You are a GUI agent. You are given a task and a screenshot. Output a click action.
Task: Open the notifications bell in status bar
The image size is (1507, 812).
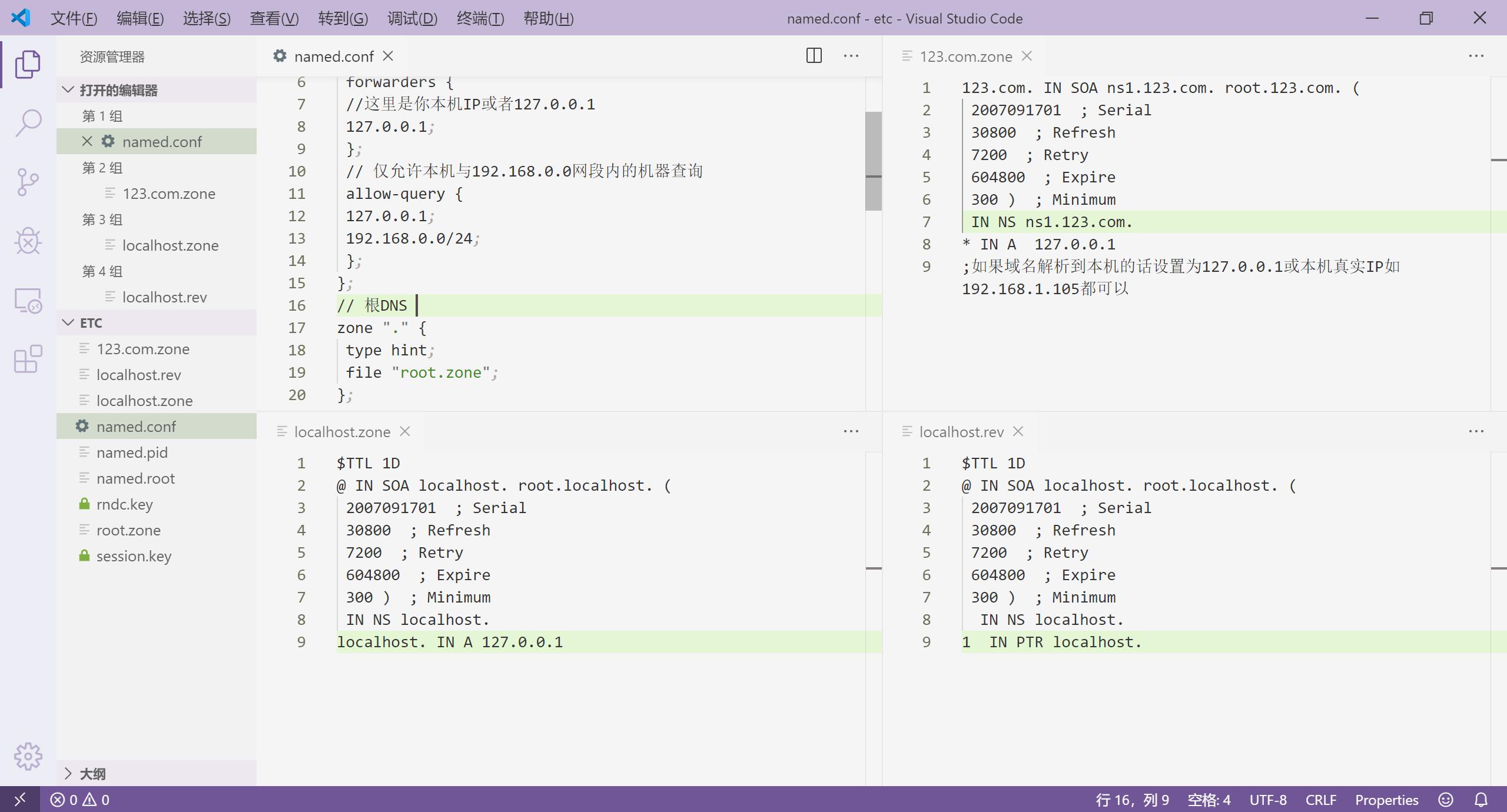[x=1481, y=800]
